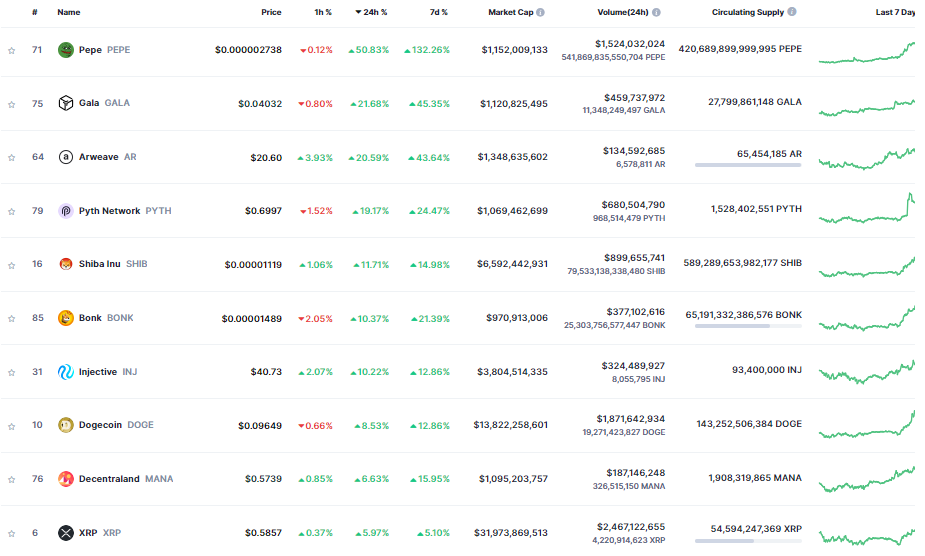Click the Pepe frog coin logo
925x556 pixels.
pos(65,50)
